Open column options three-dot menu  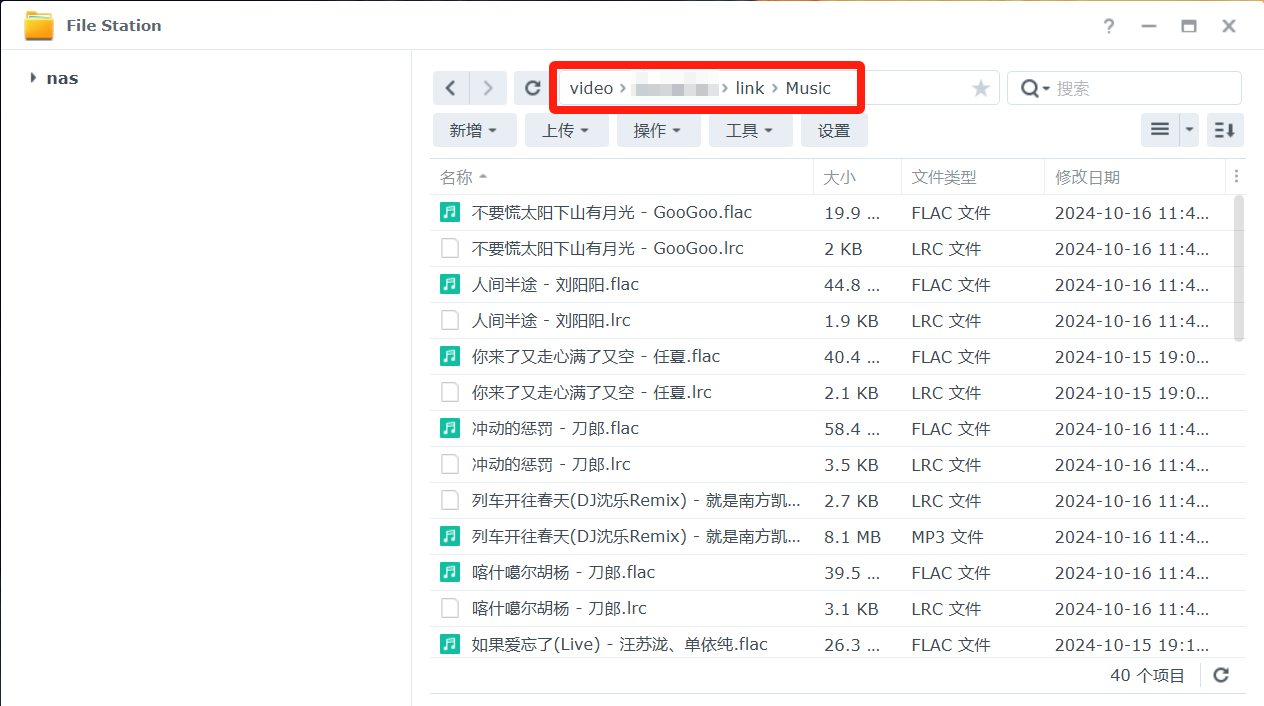[x=1237, y=177]
